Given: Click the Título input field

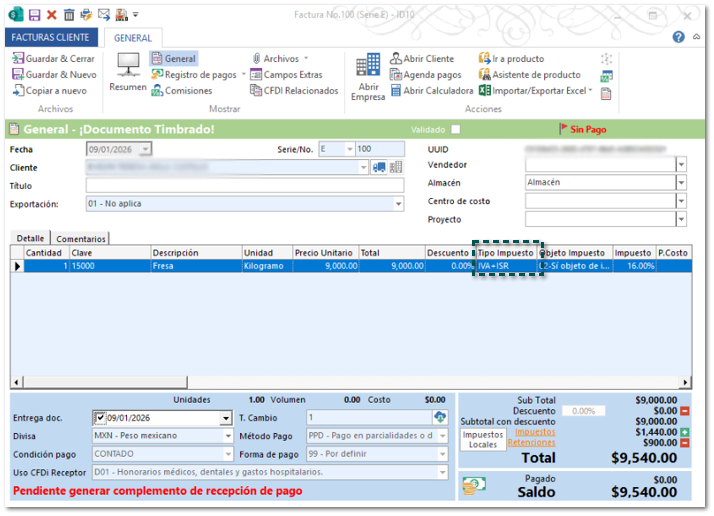Looking at the screenshot, I should pos(243,186).
